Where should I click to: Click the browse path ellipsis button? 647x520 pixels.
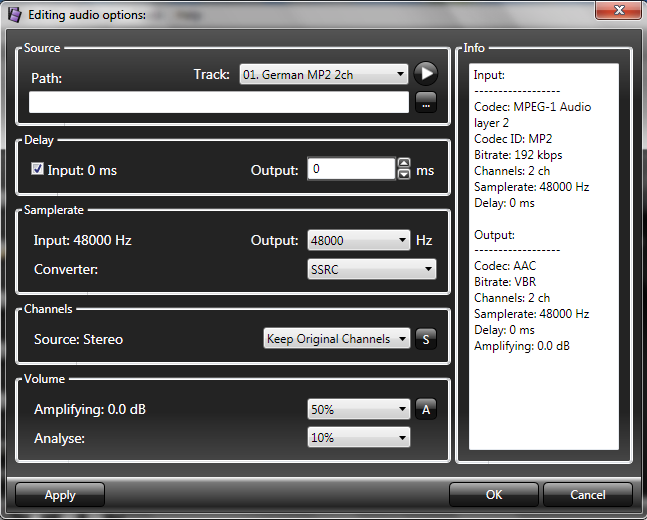(426, 103)
